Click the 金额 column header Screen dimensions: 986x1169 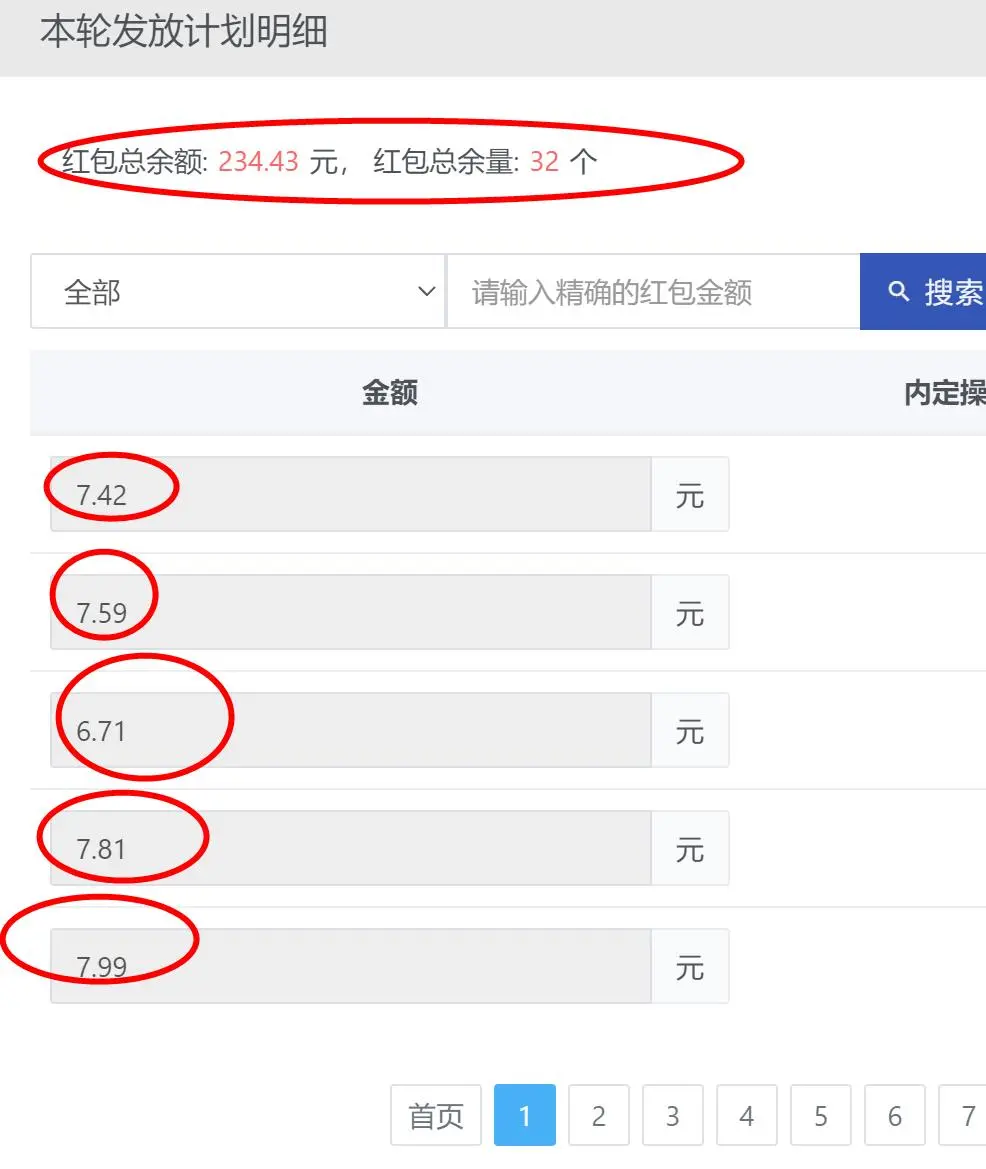click(x=389, y=393)
